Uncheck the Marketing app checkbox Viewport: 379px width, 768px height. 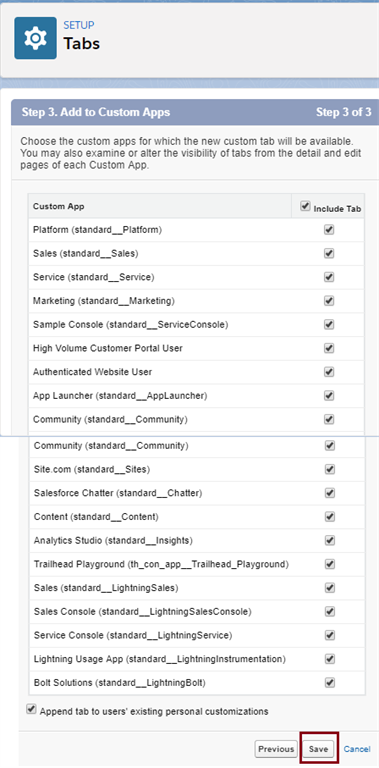coord(329,301)
